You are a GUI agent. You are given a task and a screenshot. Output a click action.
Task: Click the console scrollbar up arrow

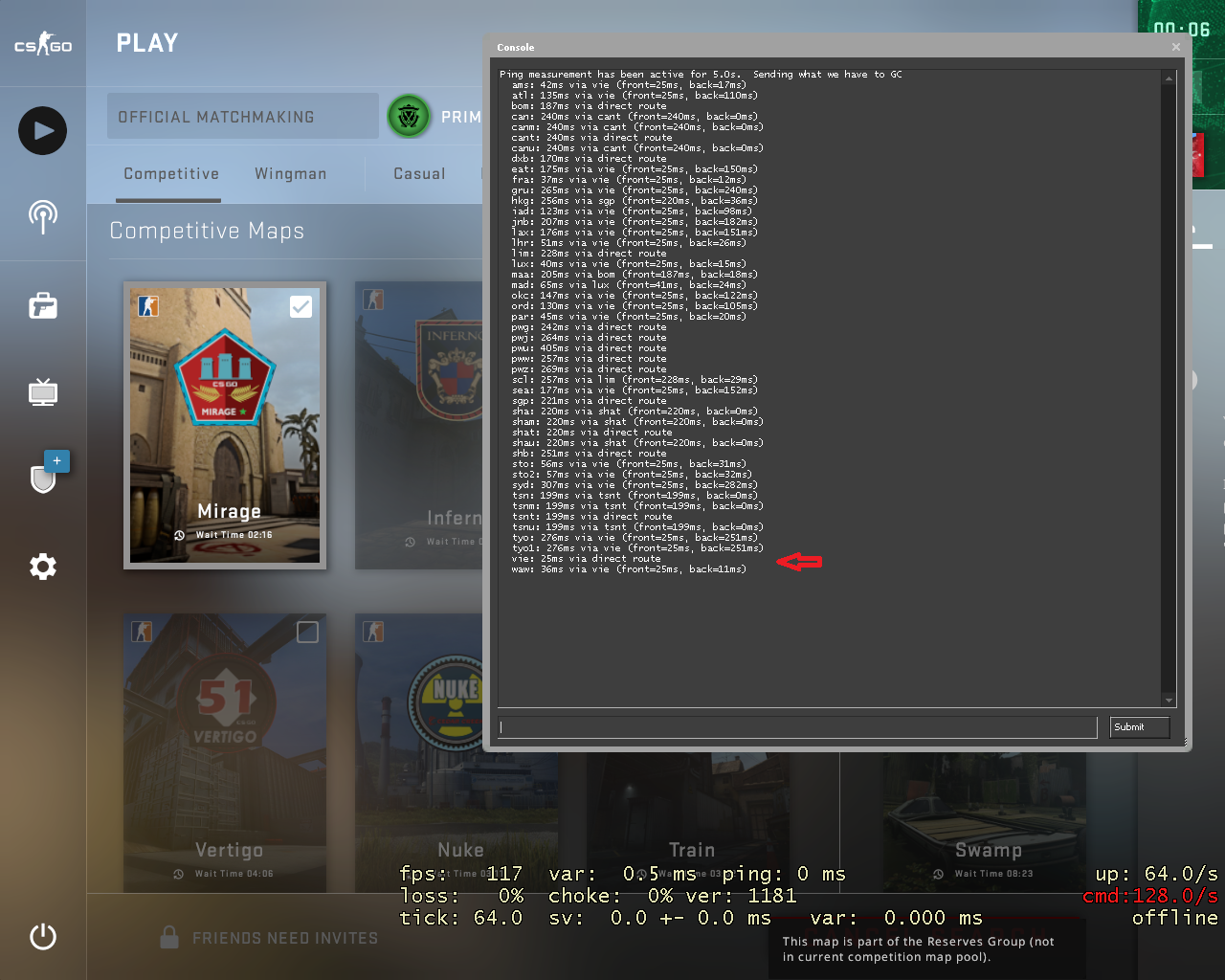(1169, 78)
